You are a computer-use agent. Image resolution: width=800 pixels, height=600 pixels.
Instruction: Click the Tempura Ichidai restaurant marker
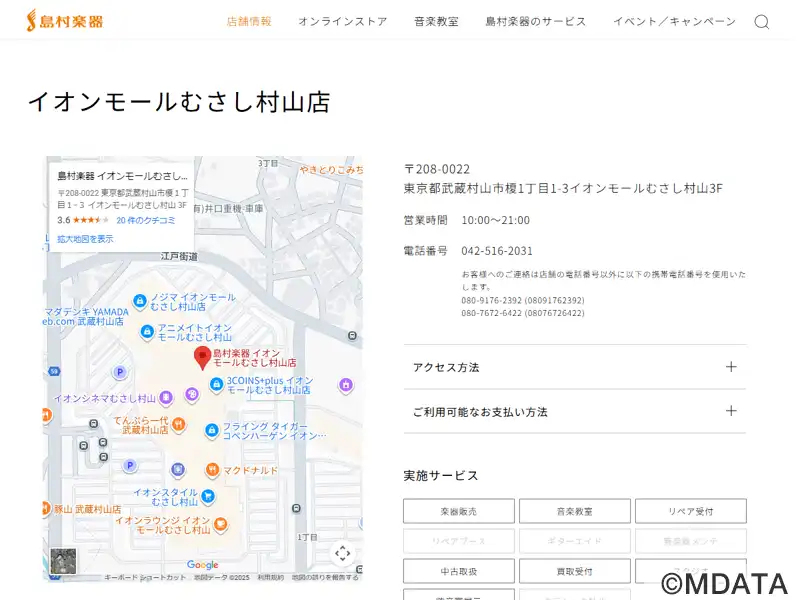[178, 423]
